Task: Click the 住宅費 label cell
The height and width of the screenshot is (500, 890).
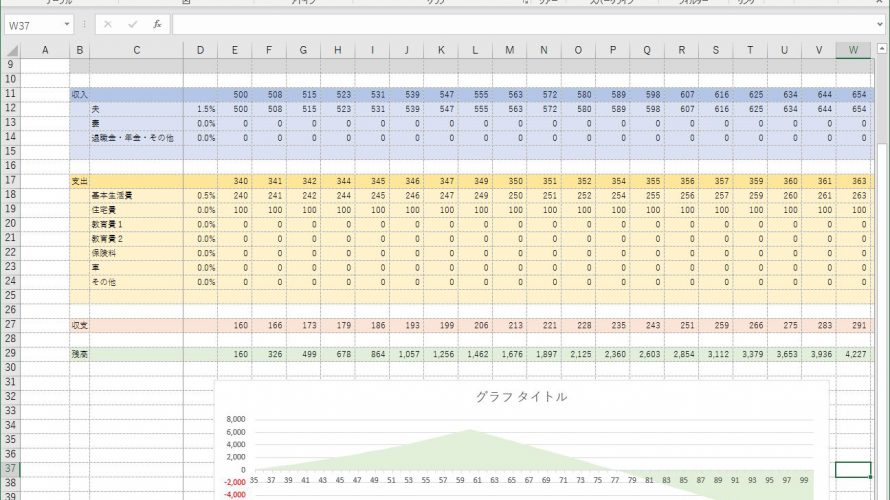Action: [136, 210]
